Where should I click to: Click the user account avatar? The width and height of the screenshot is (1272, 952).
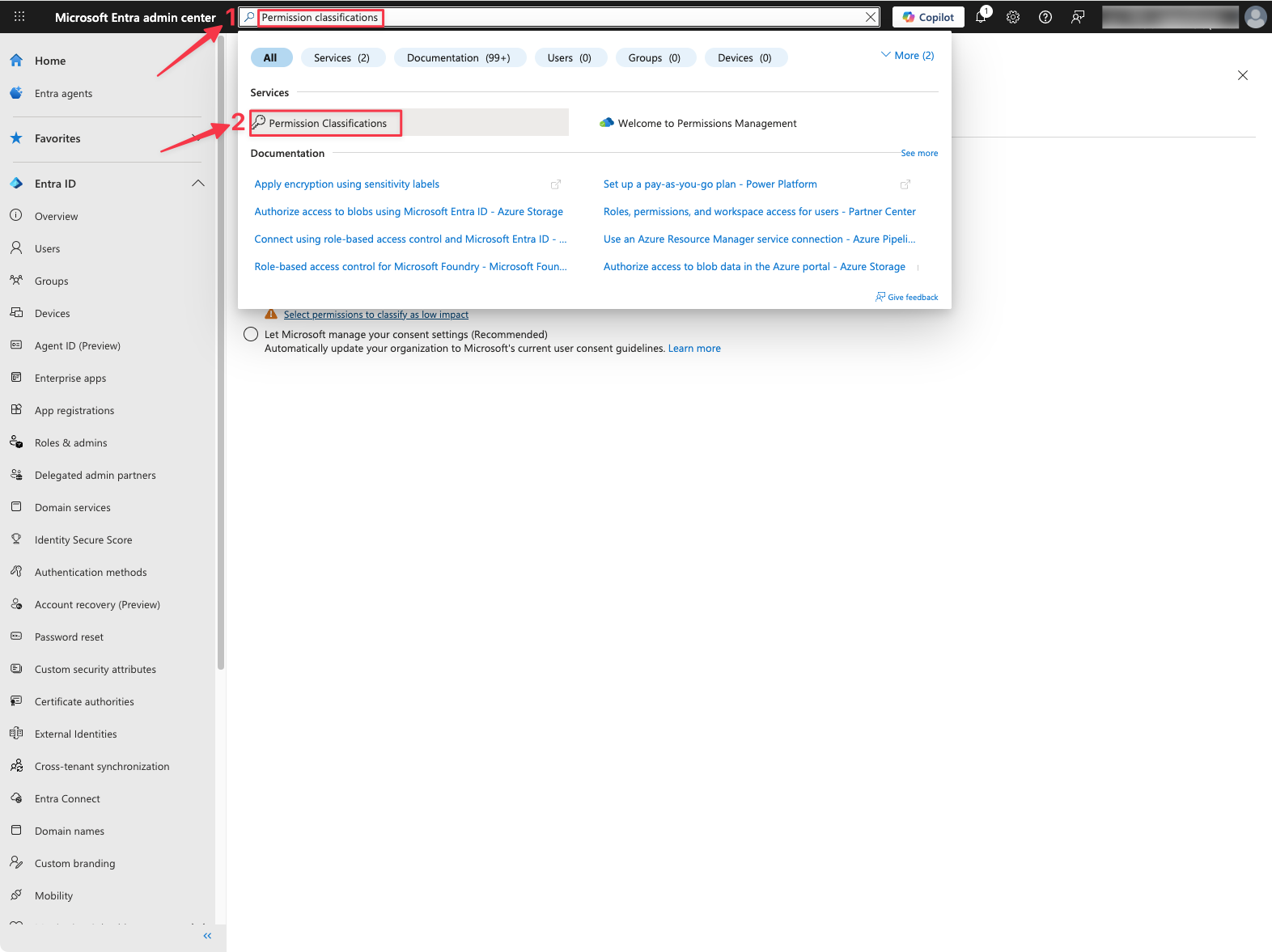pos(1255,17)
